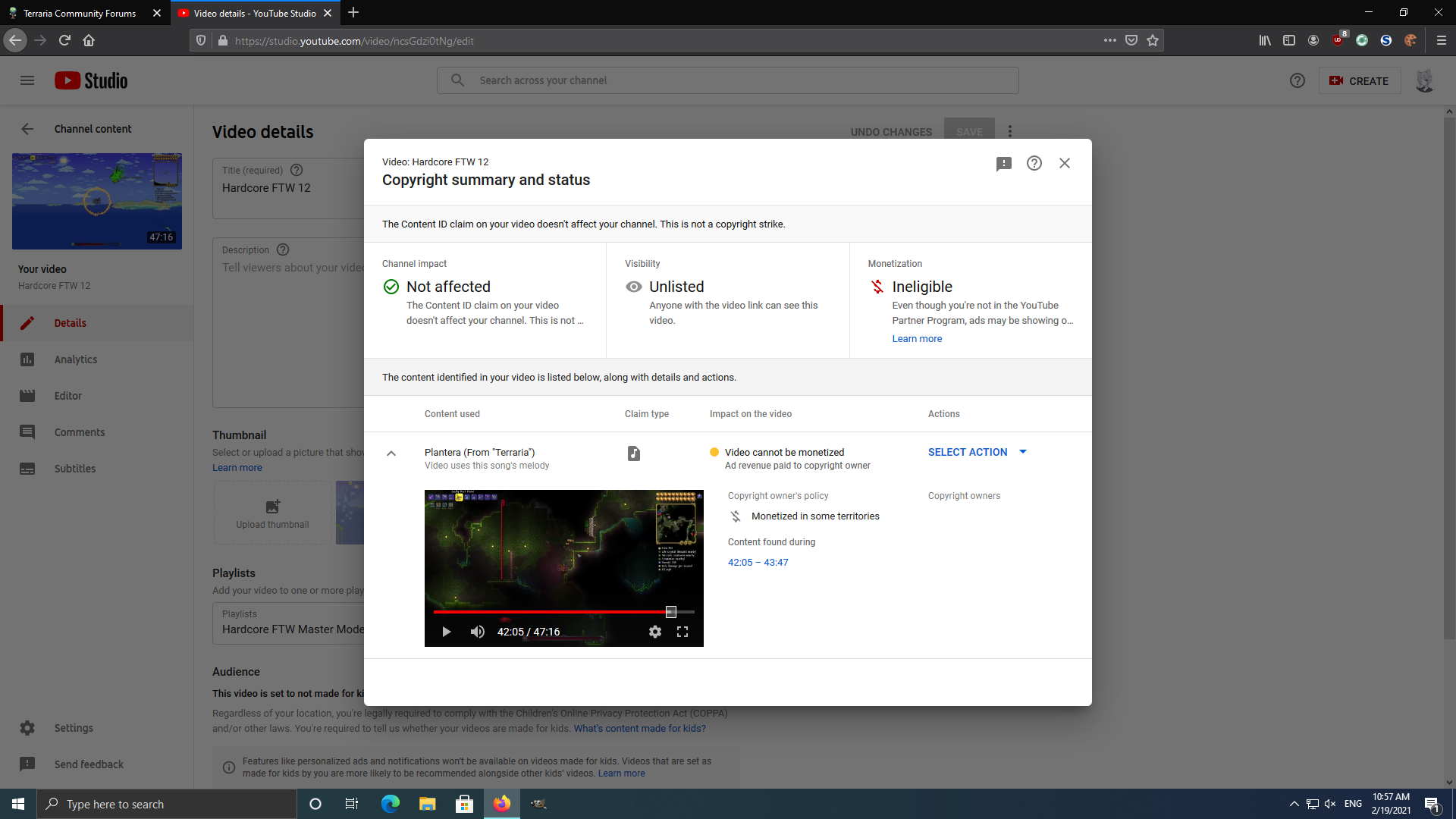Image resolution: width=1456 pixels, height=819 pixels.
Task: Open the Subtitles sidebar tab
Action: (97, 469)
